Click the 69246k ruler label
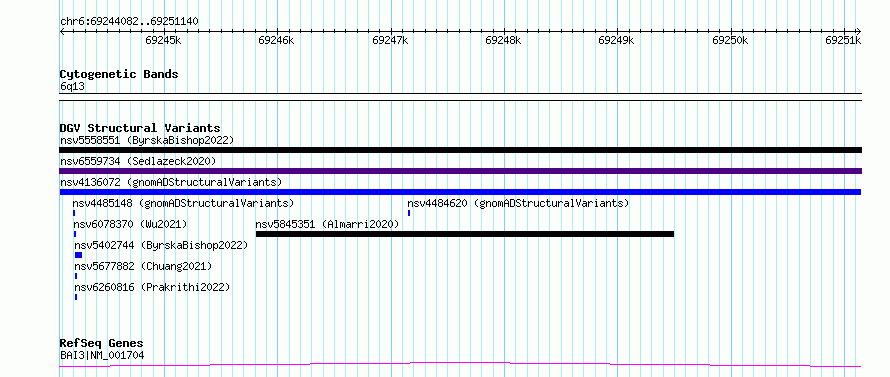The image size is (890, 377). (276, 40)
